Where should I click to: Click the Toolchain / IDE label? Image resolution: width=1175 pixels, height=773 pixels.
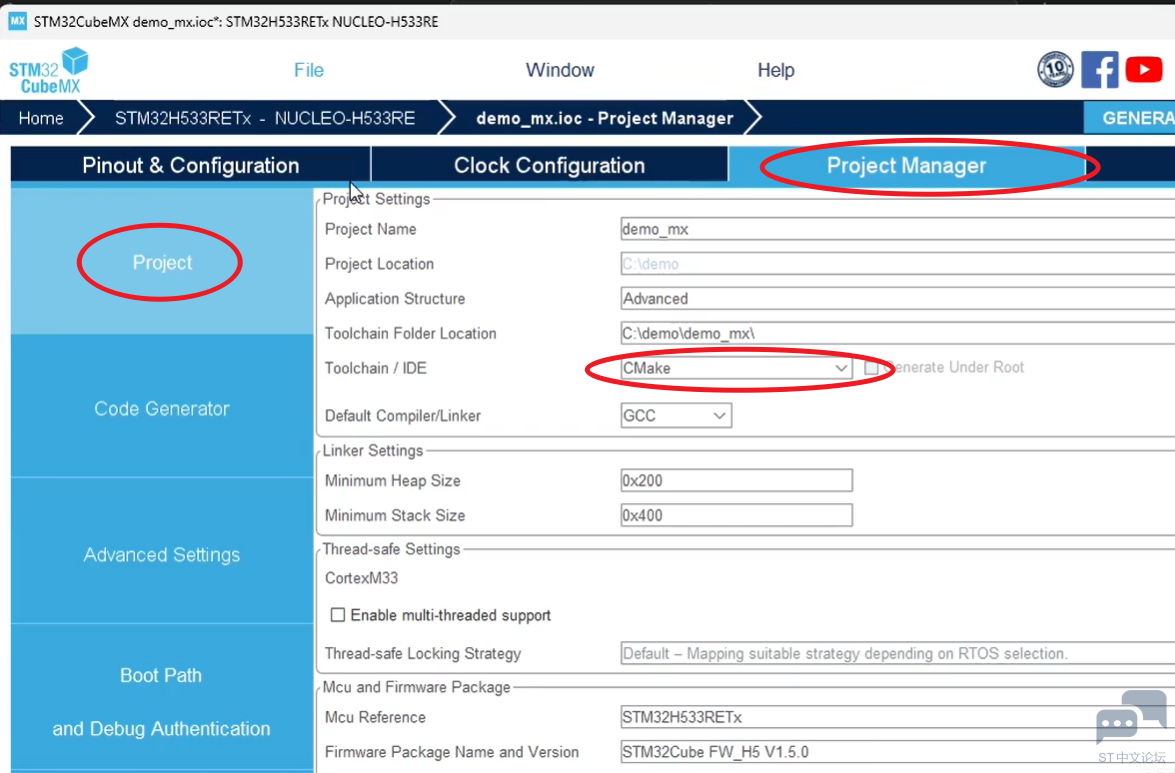[375, 368]
